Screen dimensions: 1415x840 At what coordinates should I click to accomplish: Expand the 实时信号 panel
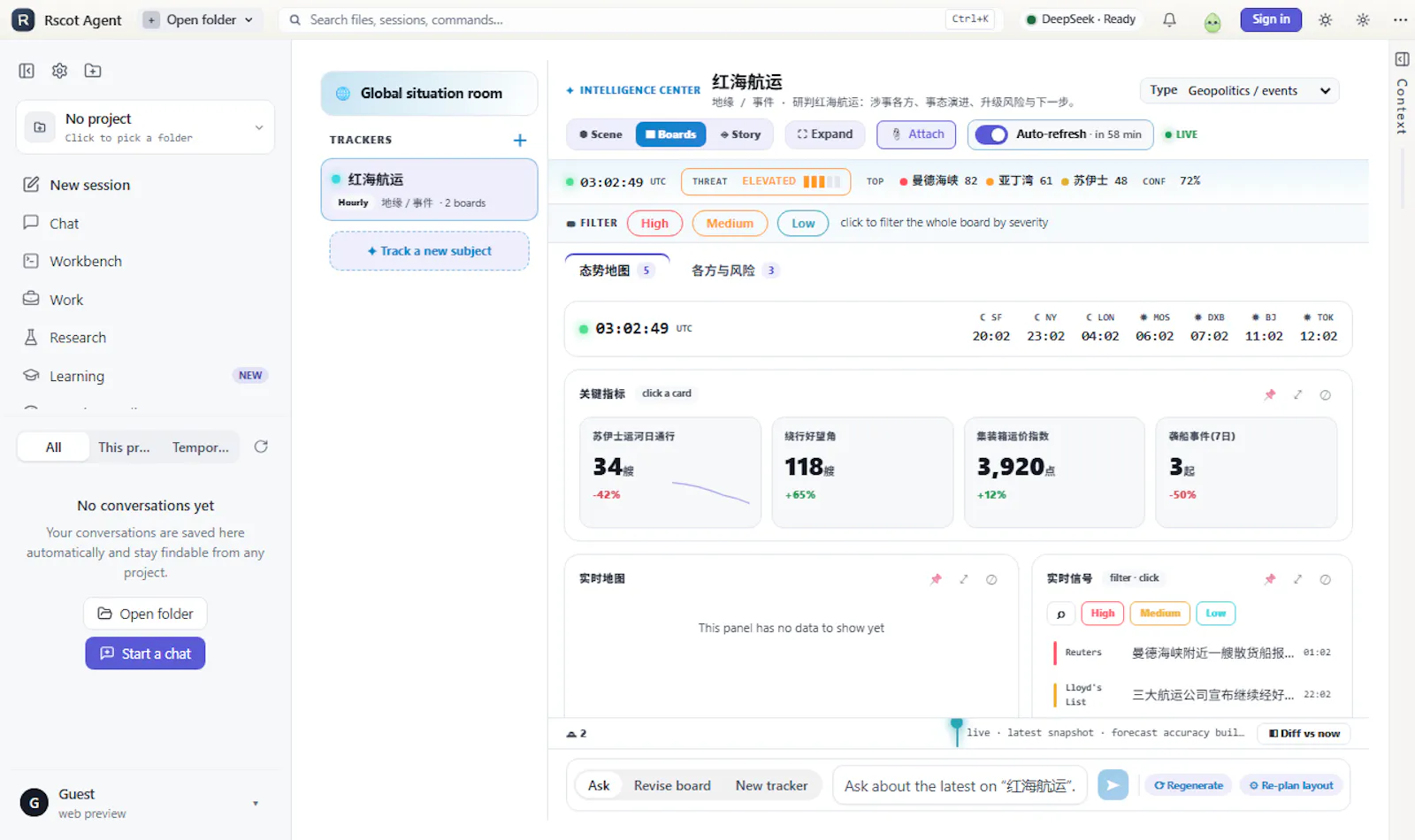[x=1297, y=579]
